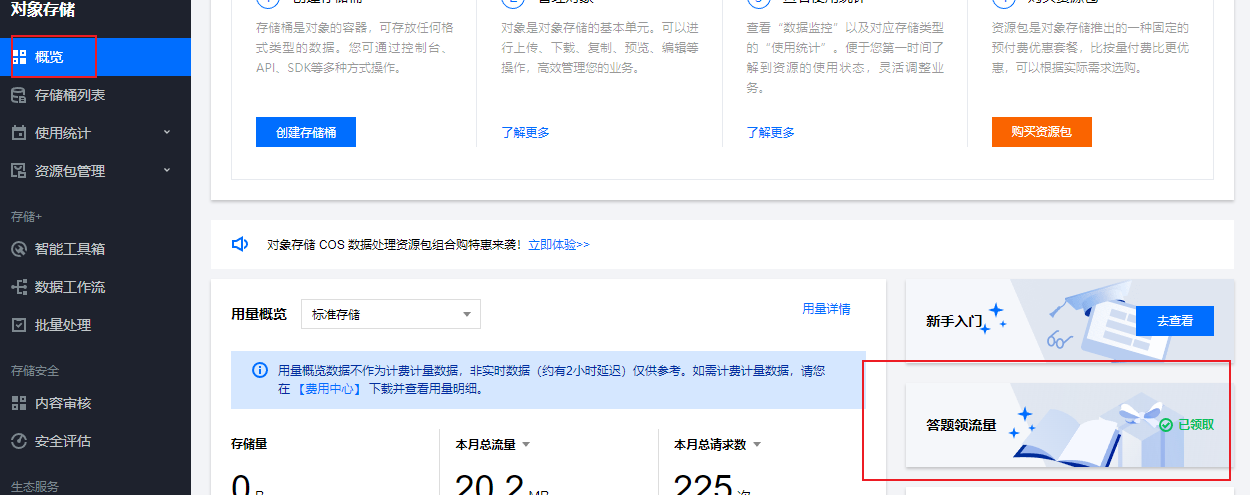Viewport: 1250px width, 495px height.
Task: Click the 存储+ section label
Action: click(x=27, y=216)
